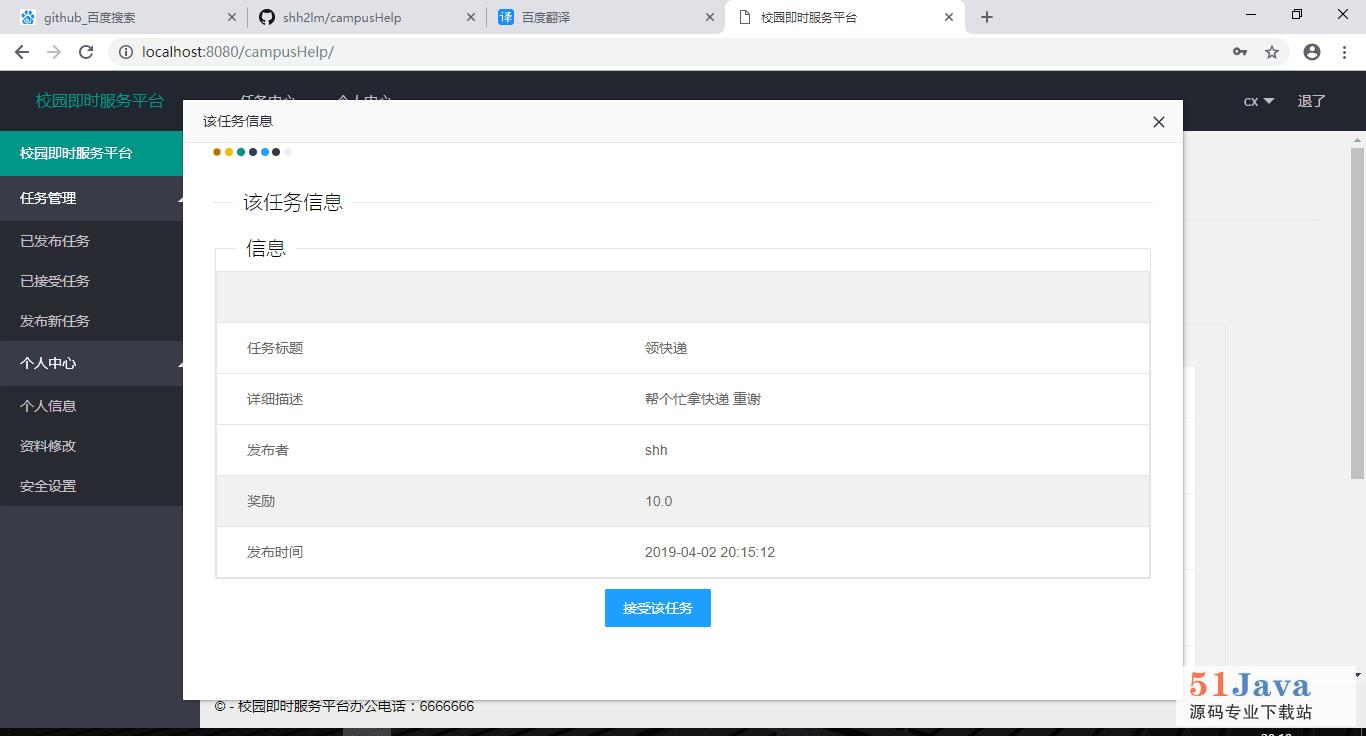Click the localhost address bar field
Viewport: 1366px width, 736px height.
[680, 52]
